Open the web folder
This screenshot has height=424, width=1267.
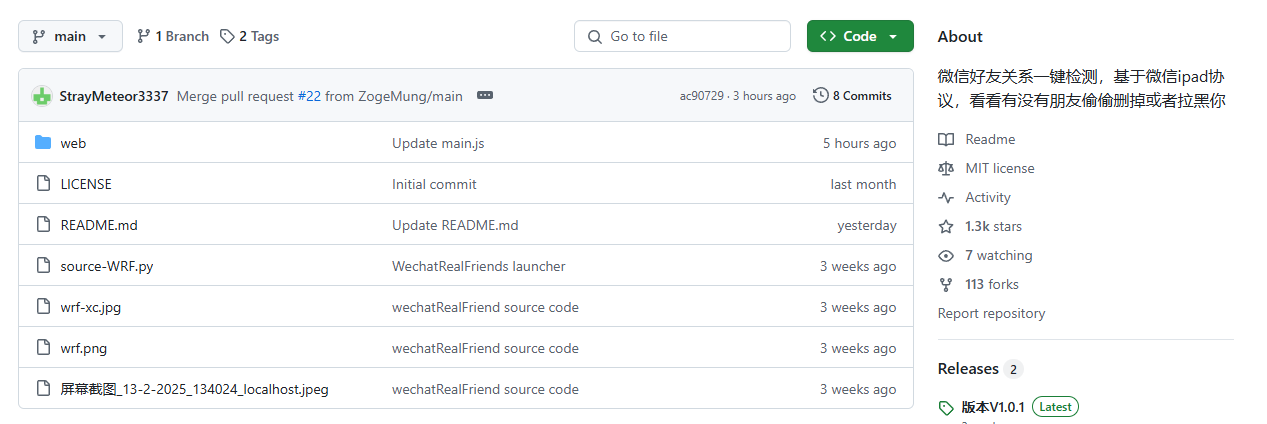pos(73,143)
